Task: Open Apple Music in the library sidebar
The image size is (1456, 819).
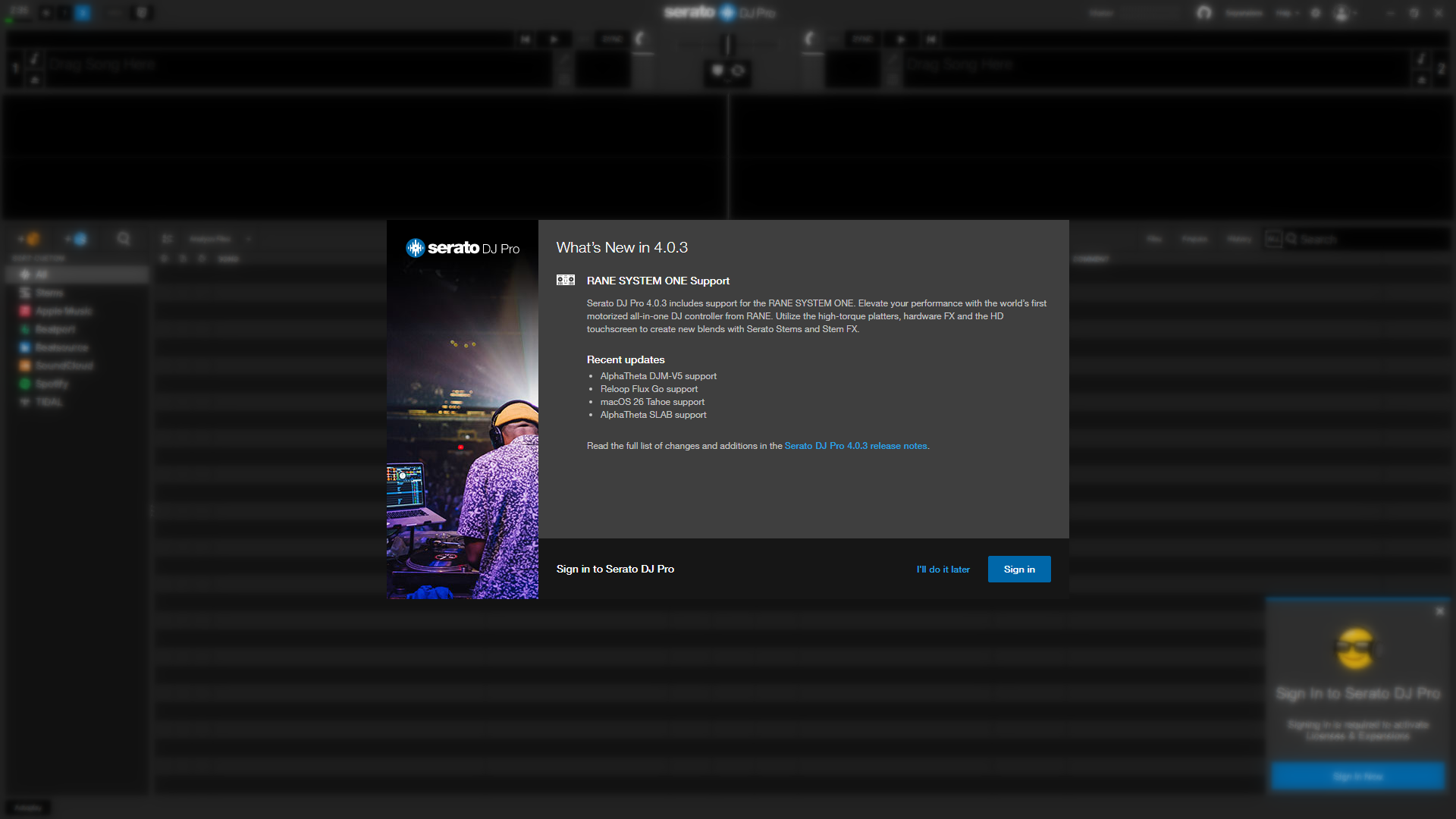Action: point(77,311)
